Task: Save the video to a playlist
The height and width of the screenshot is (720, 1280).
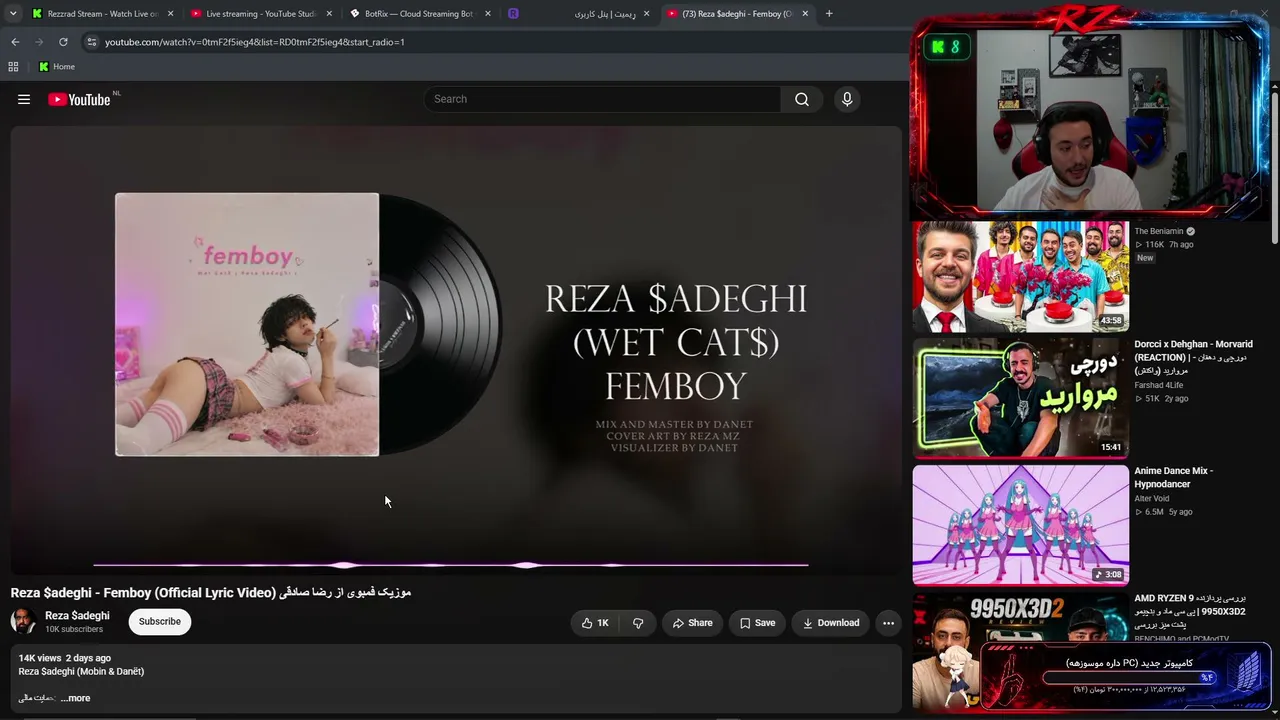Action: pos(757,623)
